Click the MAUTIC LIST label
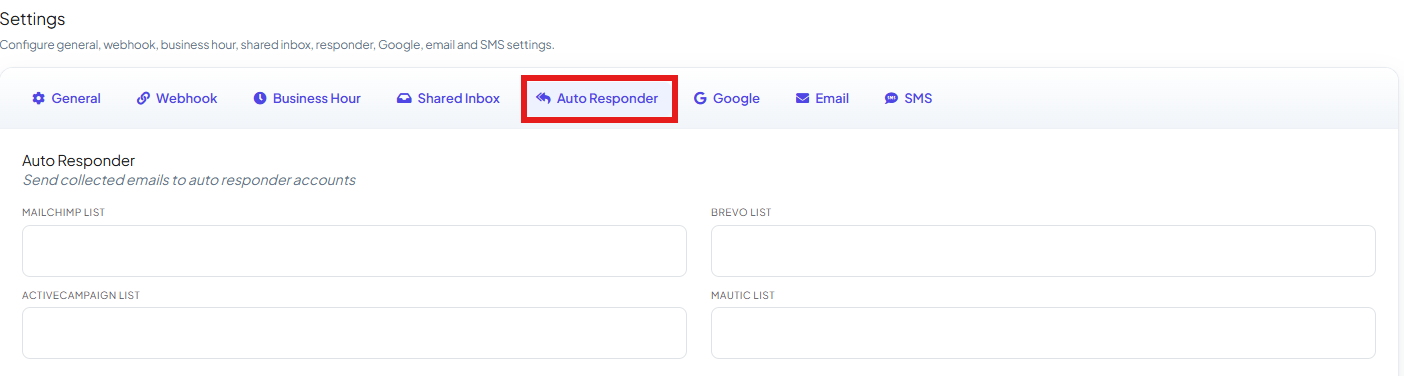 [743, 295]
